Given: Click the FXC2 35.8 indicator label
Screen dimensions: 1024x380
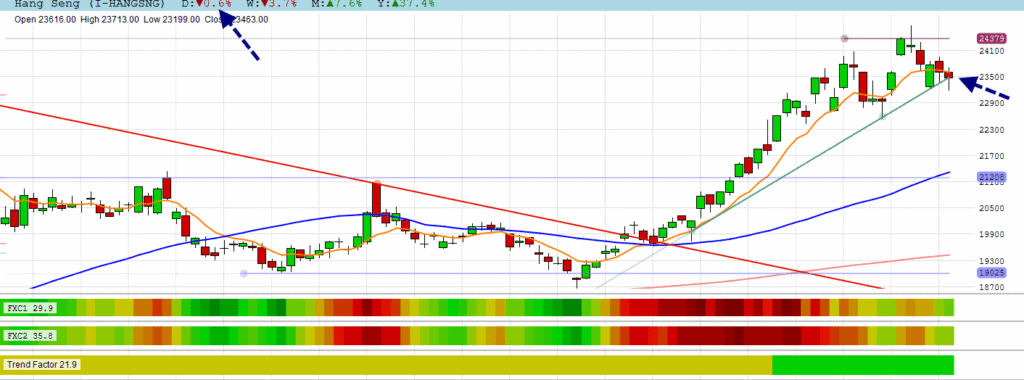Looking at the screenshot, I should pyautogui.click(x=30, y=336).
